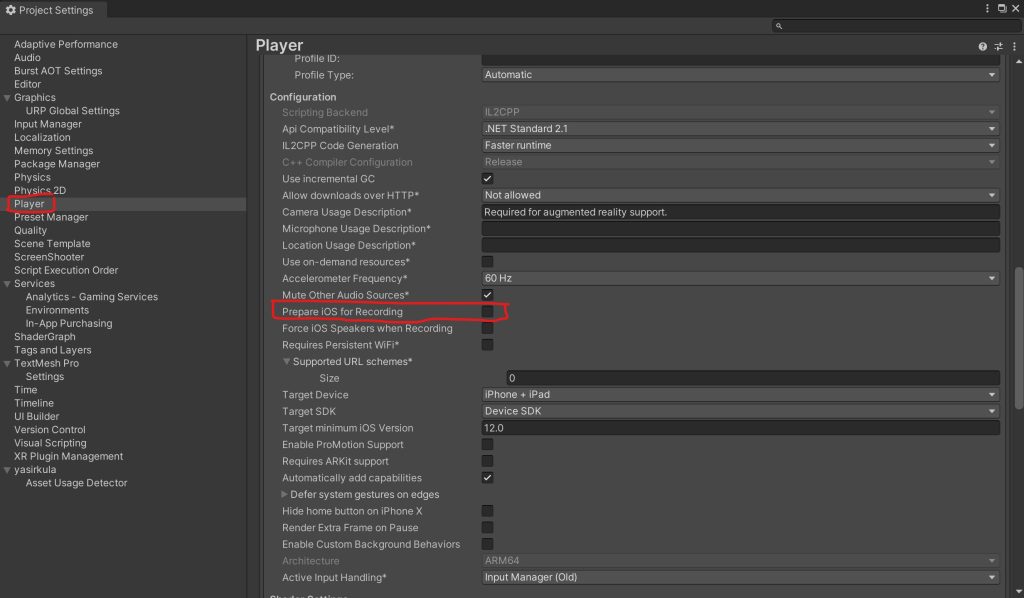This screenshot has width=1024, height=598.
Task: Edit Supported URL schemes Size field
Action: tap(753, 378)
